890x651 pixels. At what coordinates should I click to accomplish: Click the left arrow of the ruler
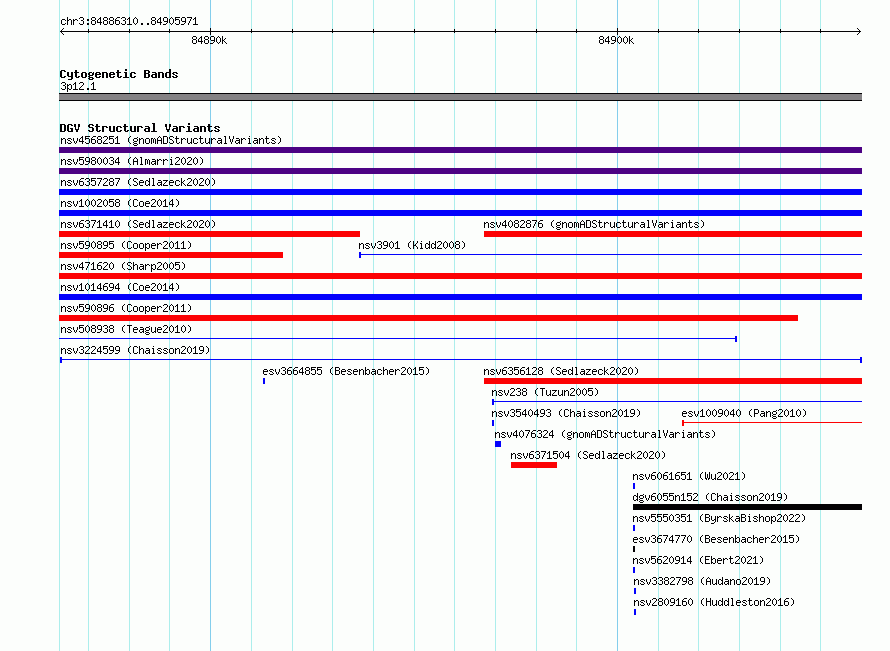point(62,32)
